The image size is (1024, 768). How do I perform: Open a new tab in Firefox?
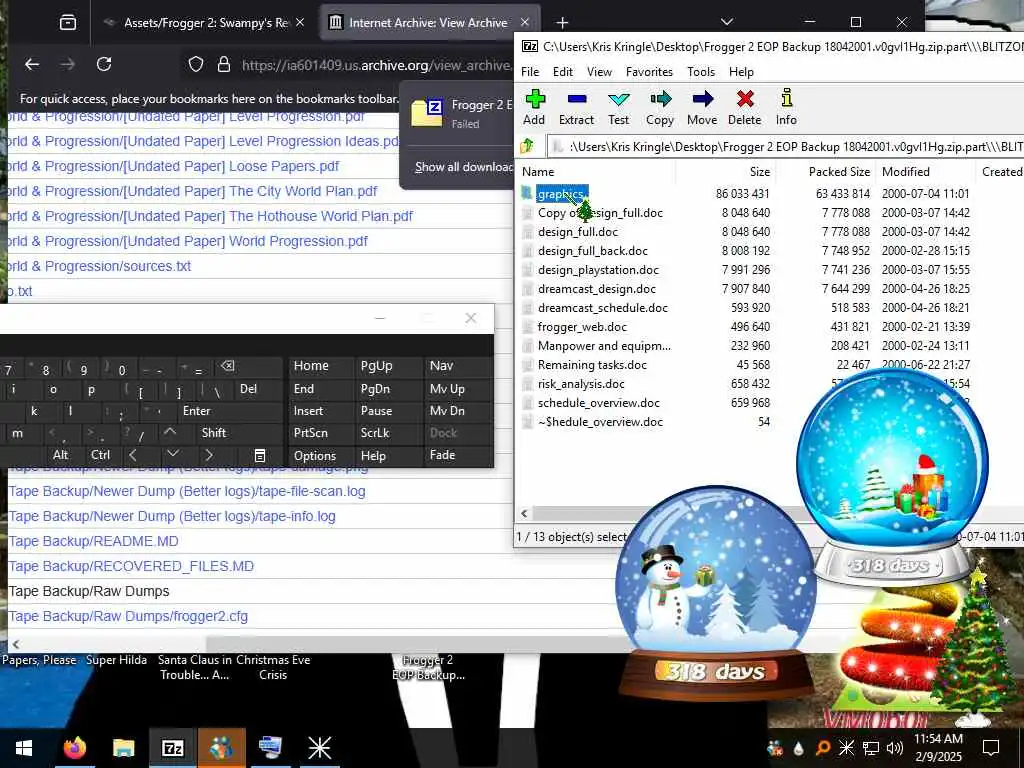coord(562,23)
